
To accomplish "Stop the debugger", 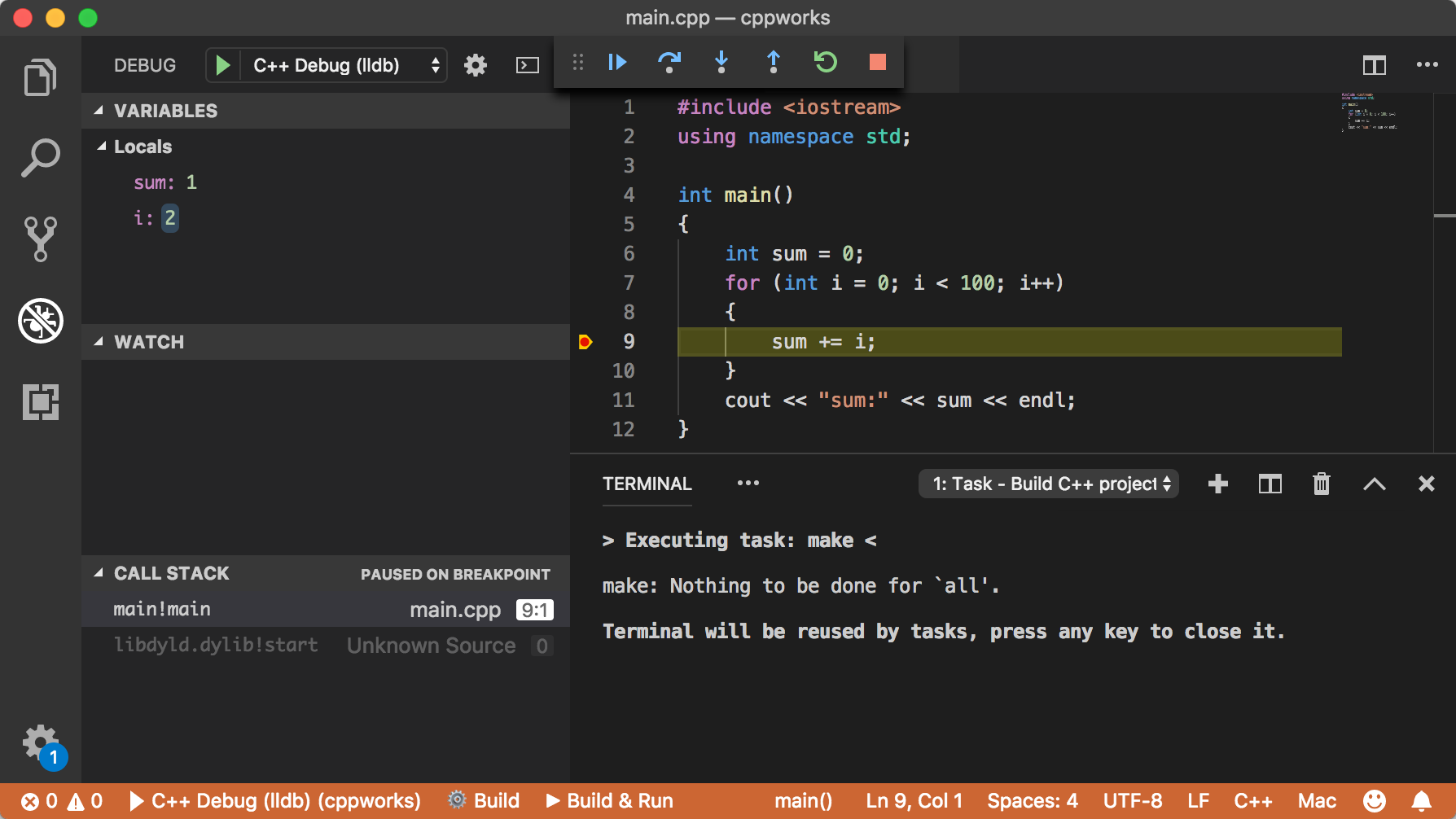I will 877,62.
